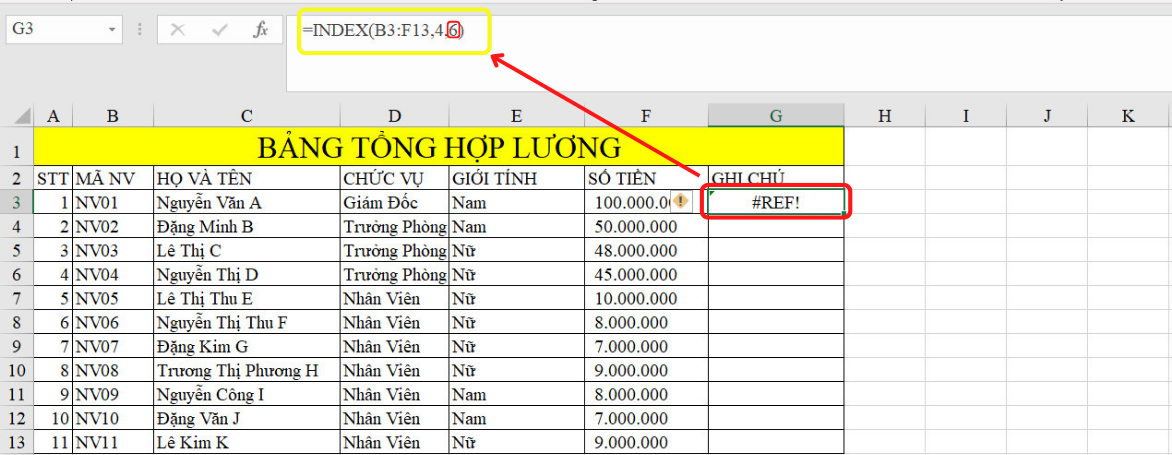Click the cell 50.000.000
1172x455 pixels.
click(647, 226)
